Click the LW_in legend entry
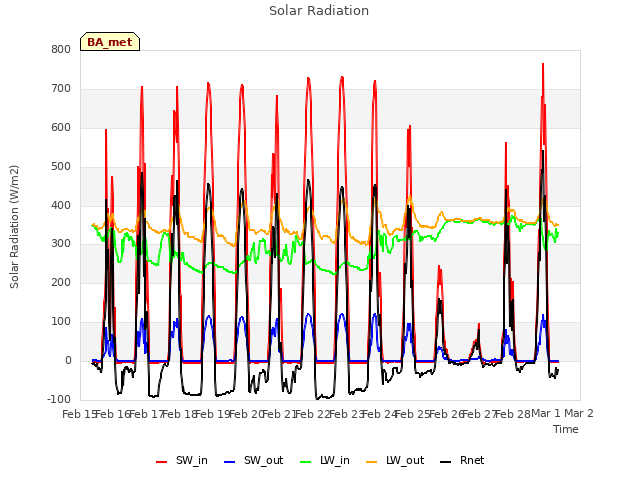 (325, 461)
